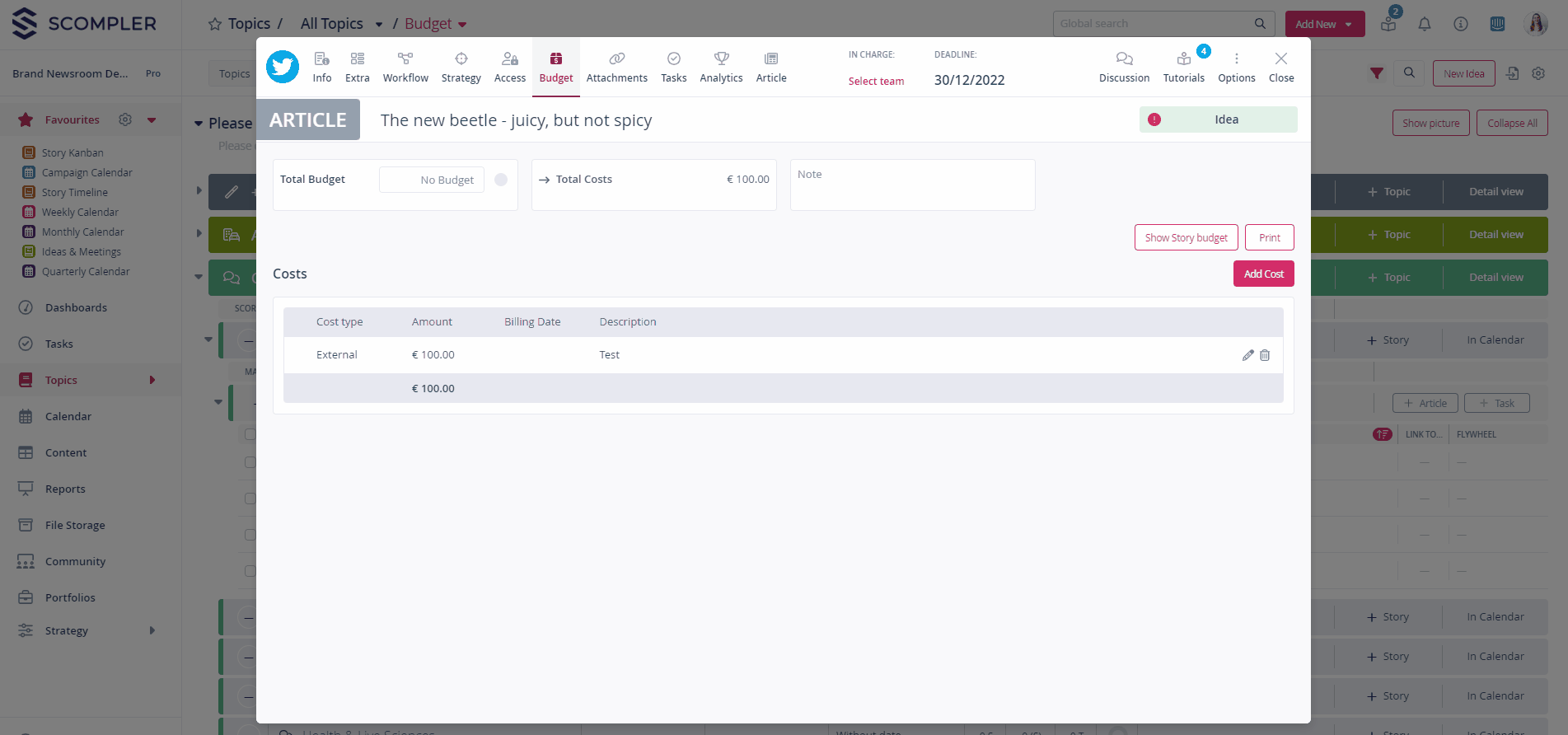Toggle the Total Budget round switch

501,180
